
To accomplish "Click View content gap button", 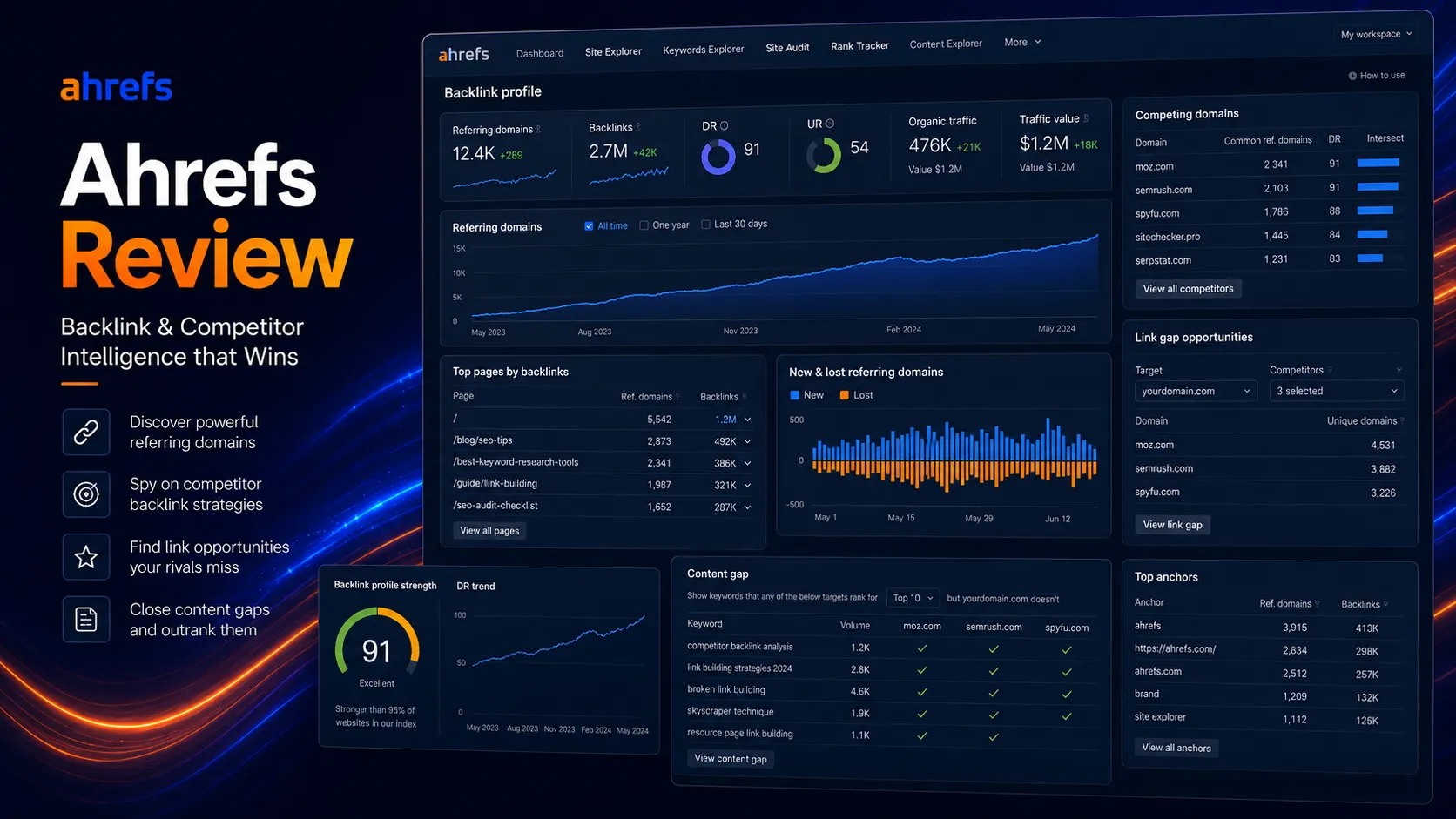I will [x=731, y=759].
